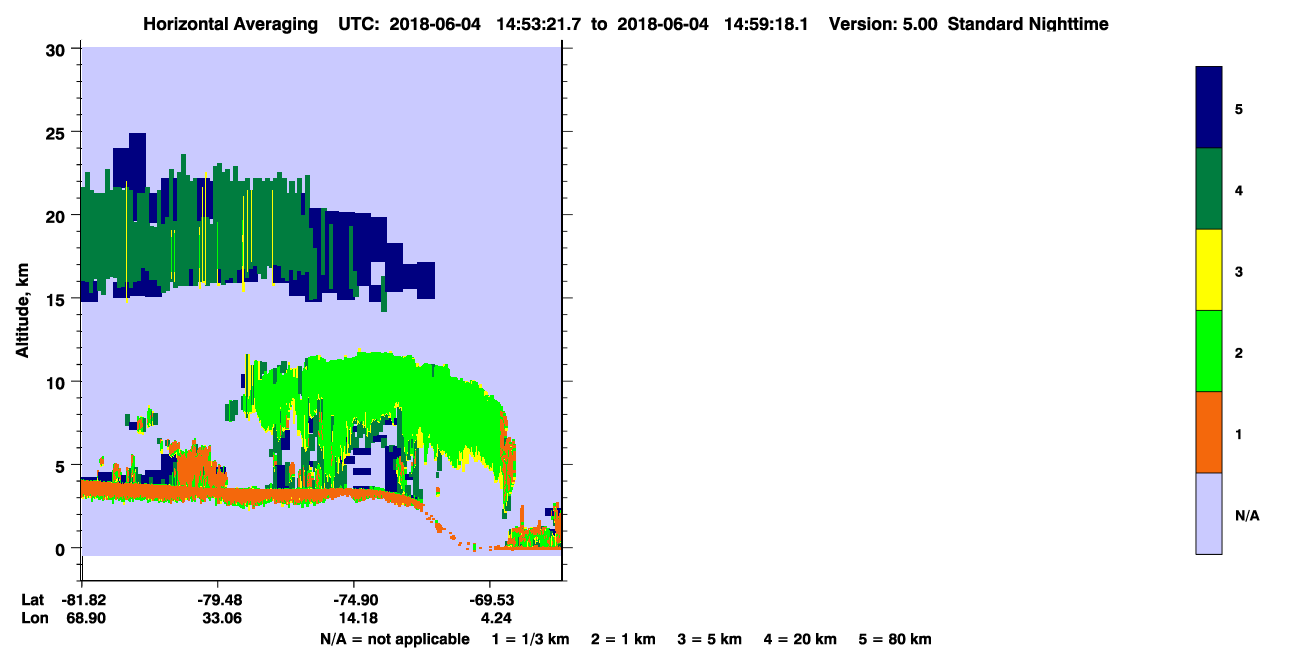This screenshot has width=1300, height=667.
Task: Click legend text '1 = 1/3 km'
Action: pyautogui.click(x=530, y=639)
